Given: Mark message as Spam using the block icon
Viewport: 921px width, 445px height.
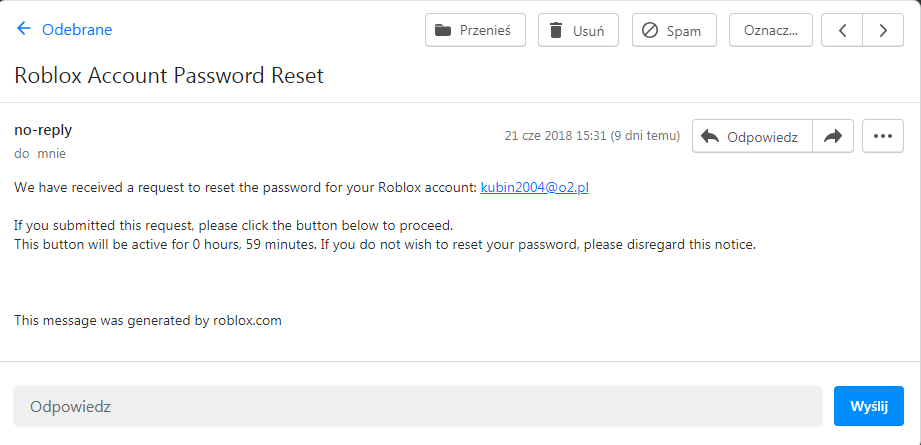Looking at the screenshot, I should pos(650,30).
